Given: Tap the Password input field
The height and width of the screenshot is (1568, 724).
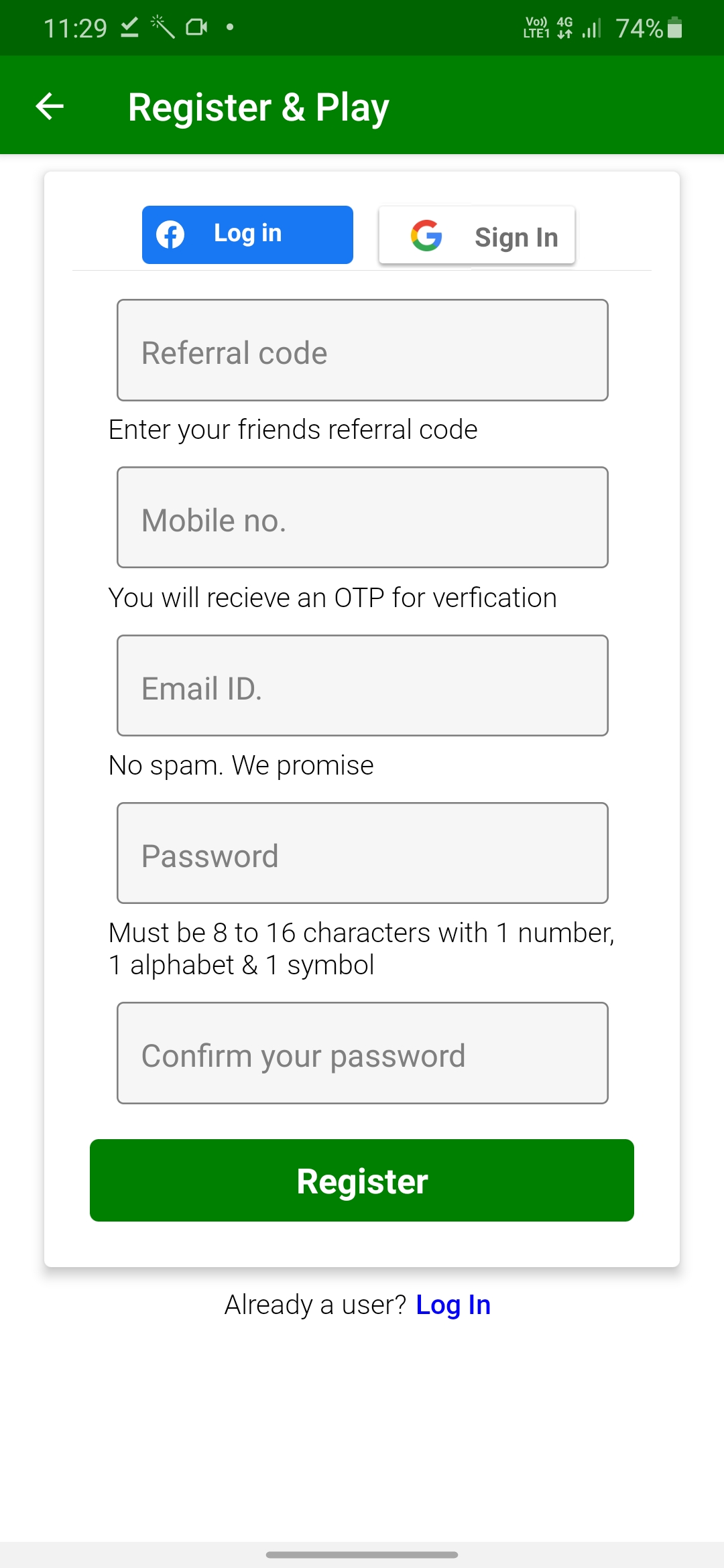Looking at the screenshot, I should (363, 853).
